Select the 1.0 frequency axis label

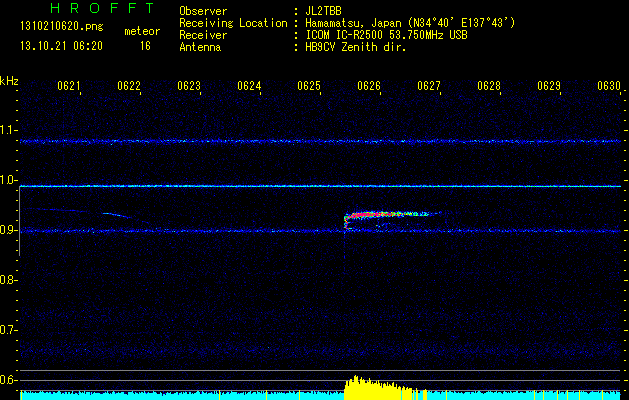coord(9,180)
